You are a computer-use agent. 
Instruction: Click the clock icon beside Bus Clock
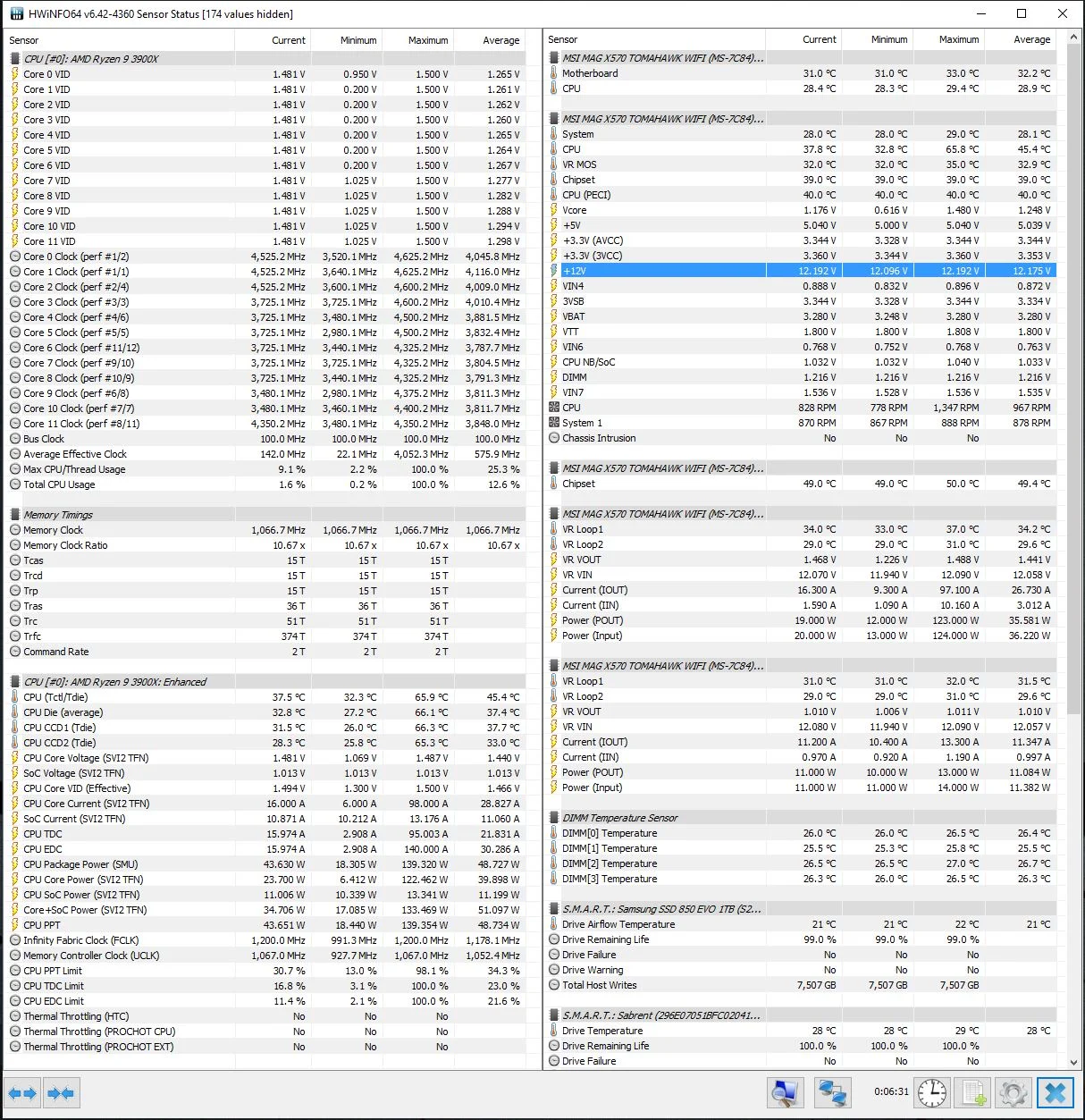coord(15,439)
